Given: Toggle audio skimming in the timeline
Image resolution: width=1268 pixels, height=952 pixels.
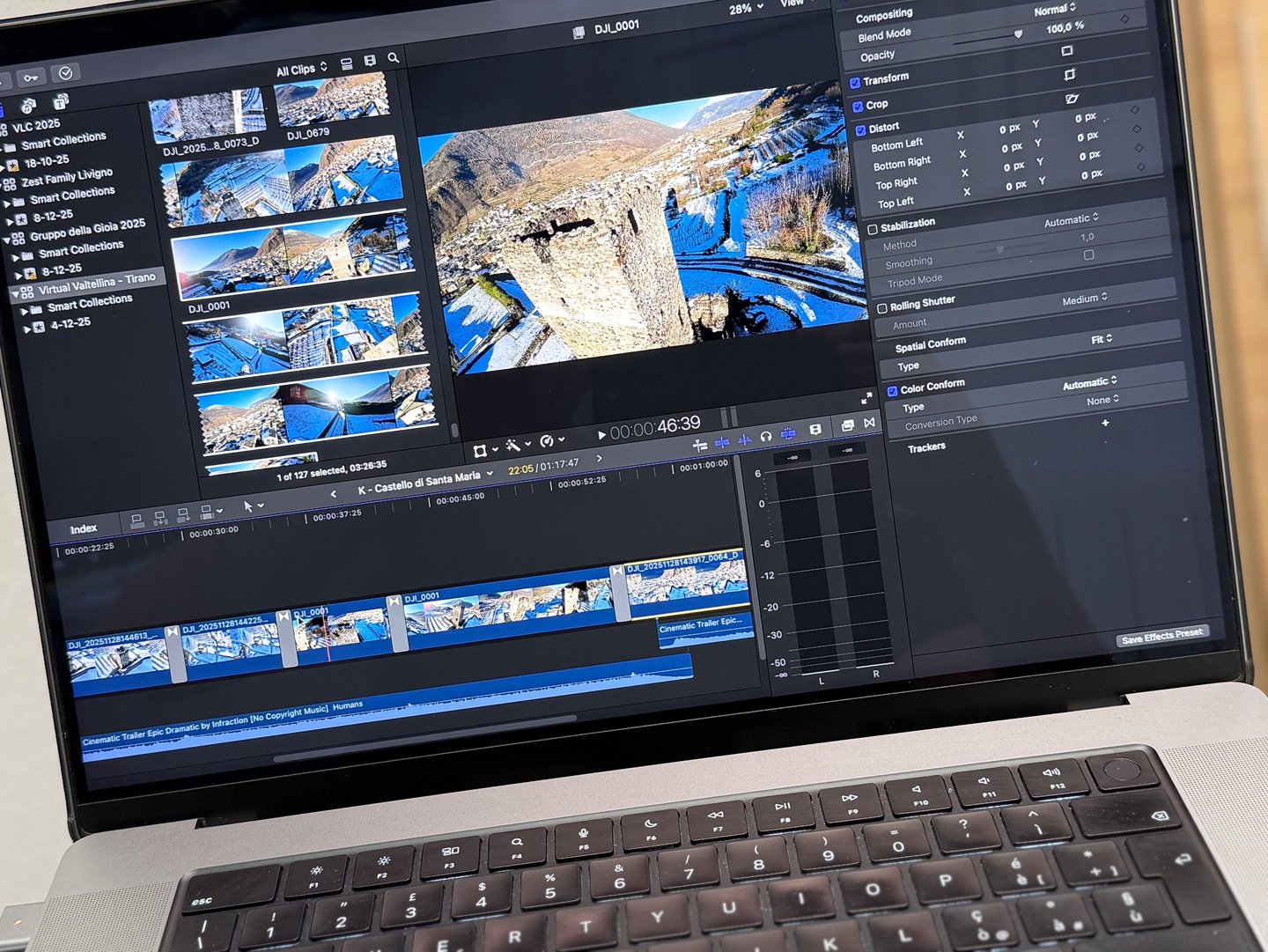Looking at the screenshot, I should click(x=744, y=439).
